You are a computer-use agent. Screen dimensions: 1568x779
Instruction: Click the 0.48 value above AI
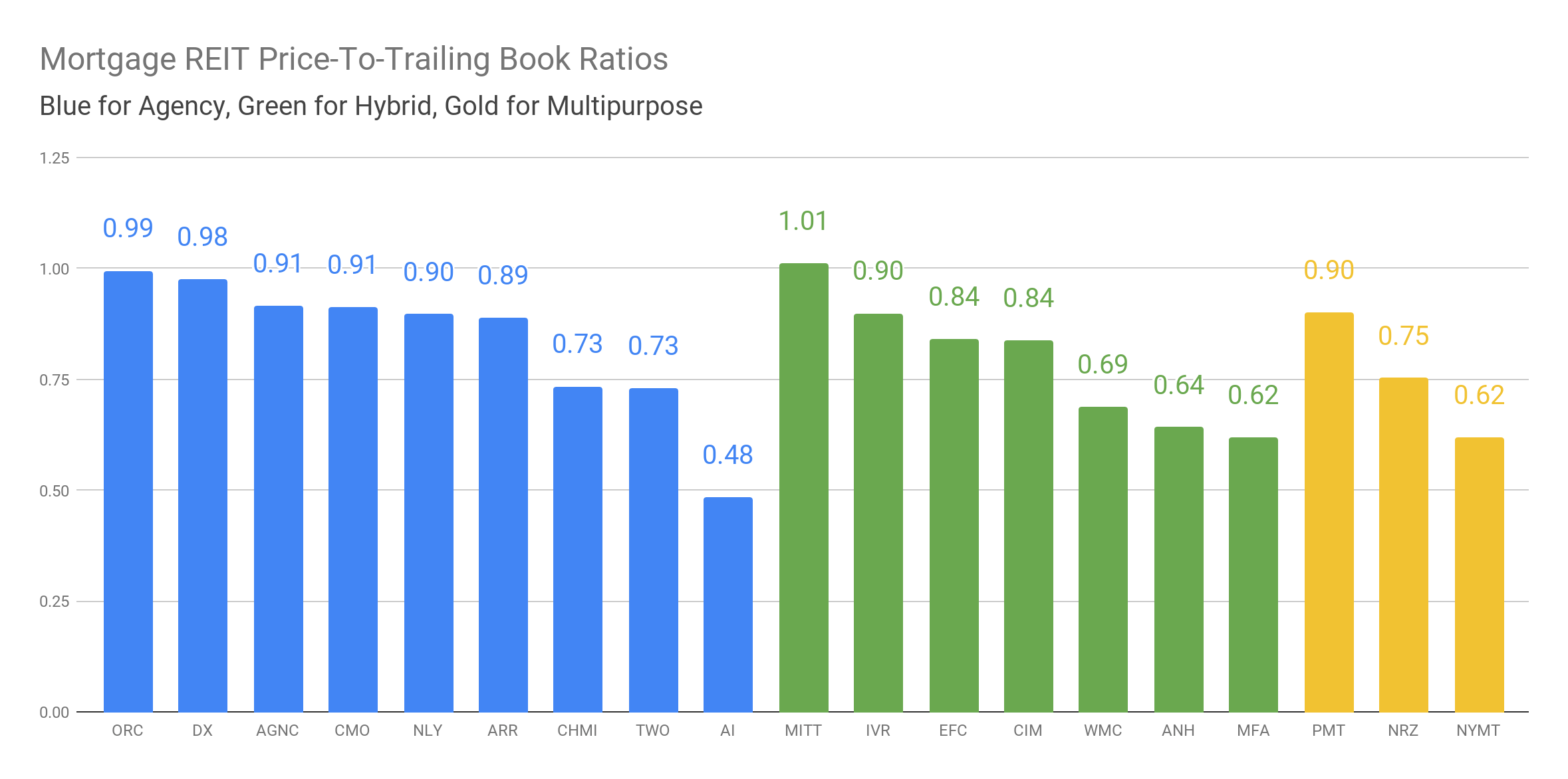pos(728,455)
